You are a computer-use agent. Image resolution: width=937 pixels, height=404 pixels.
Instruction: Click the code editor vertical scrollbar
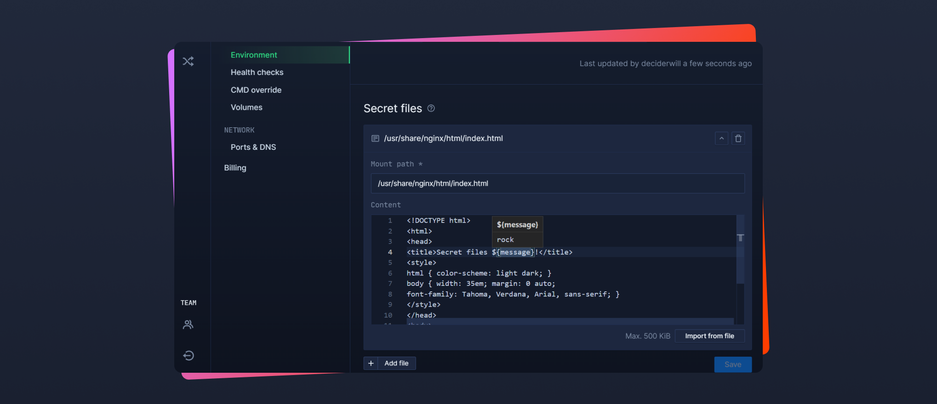pos(740,250)
